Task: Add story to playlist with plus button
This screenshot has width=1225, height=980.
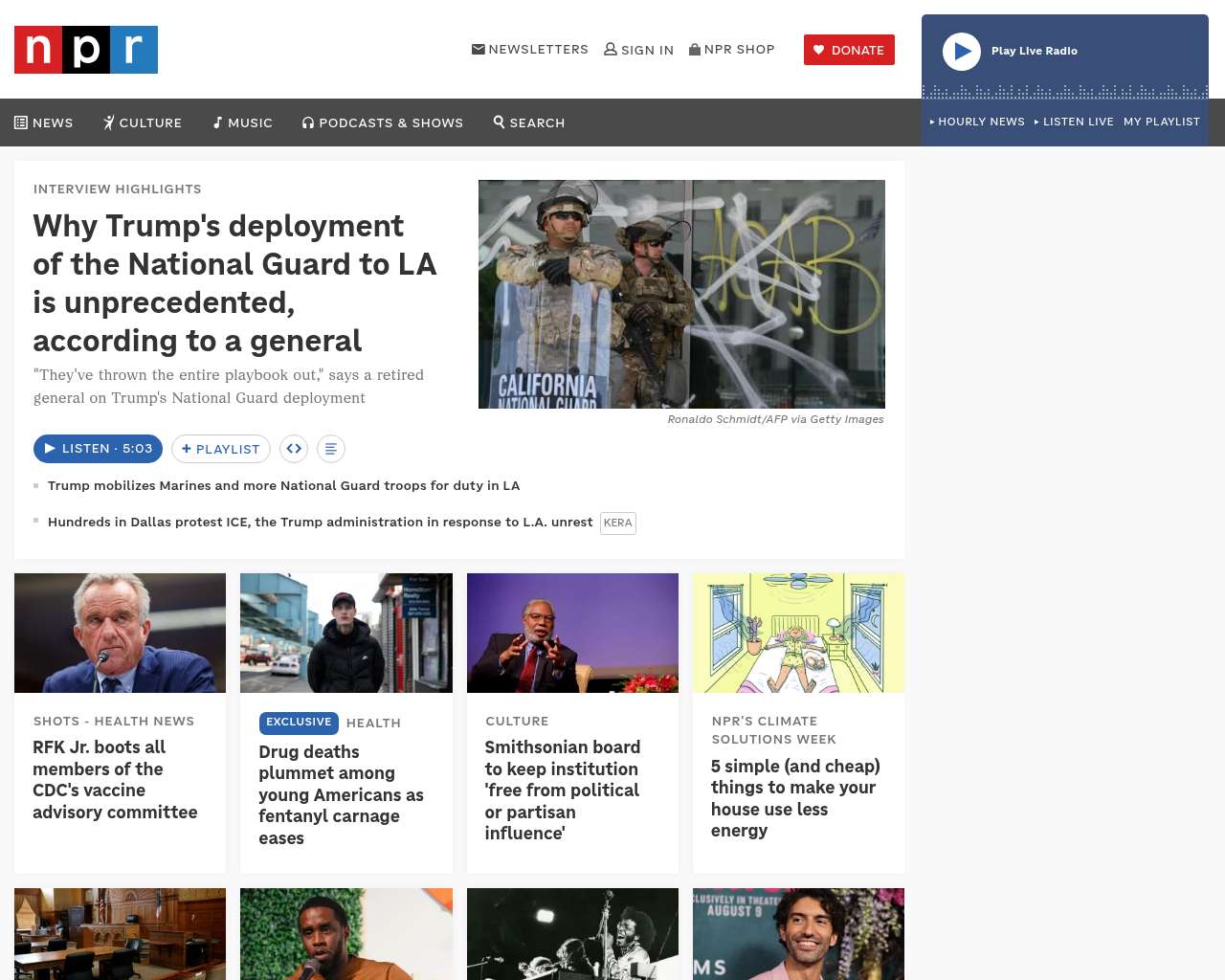Action: [221, 449]
